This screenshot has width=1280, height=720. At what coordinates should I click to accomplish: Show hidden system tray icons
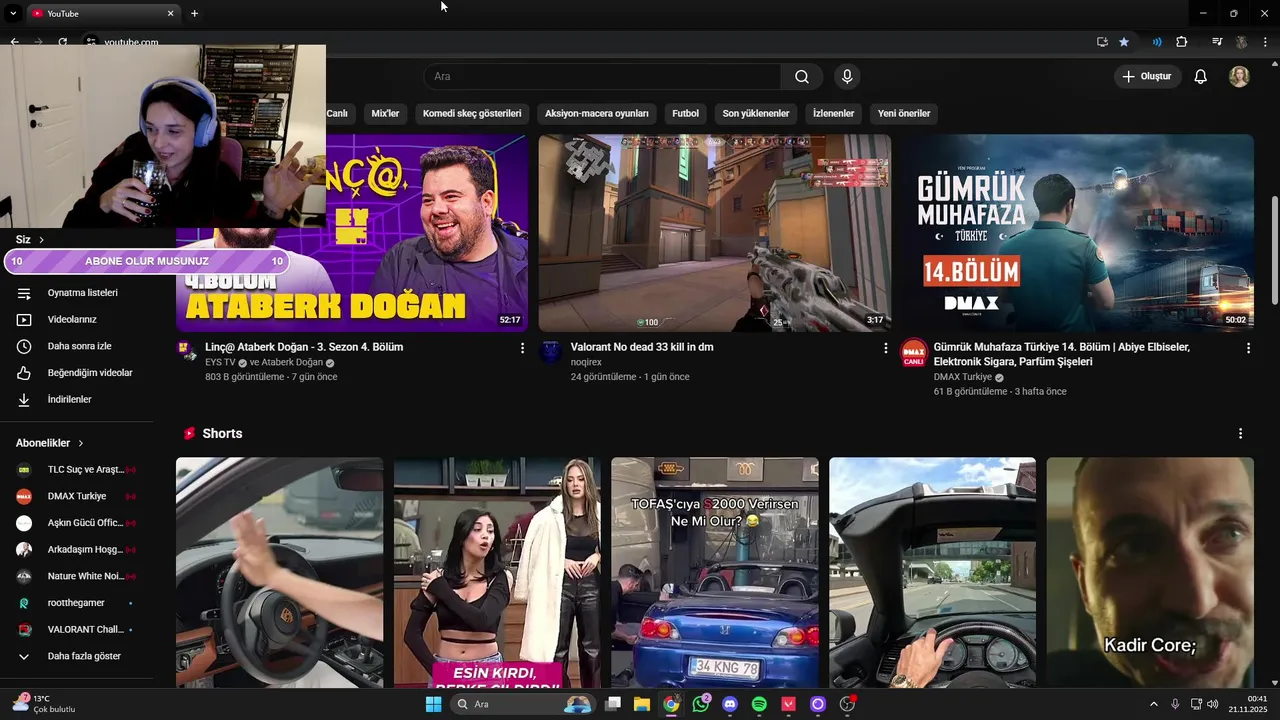(1153, 704)
